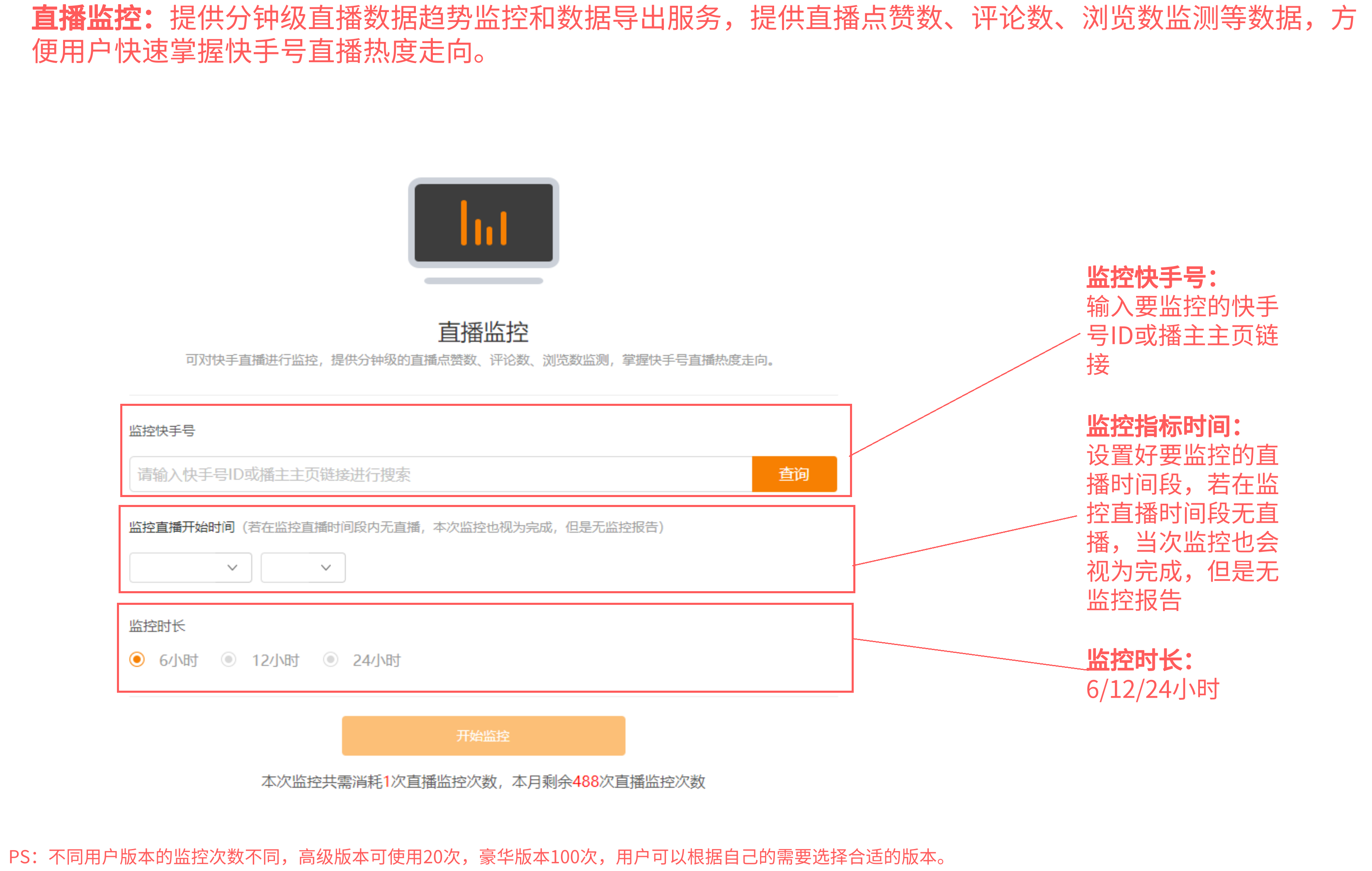This screenshot has width=1372, height=871.
Task: Click the remaining 488 monitoring count text
Action: tap(586, 781)
